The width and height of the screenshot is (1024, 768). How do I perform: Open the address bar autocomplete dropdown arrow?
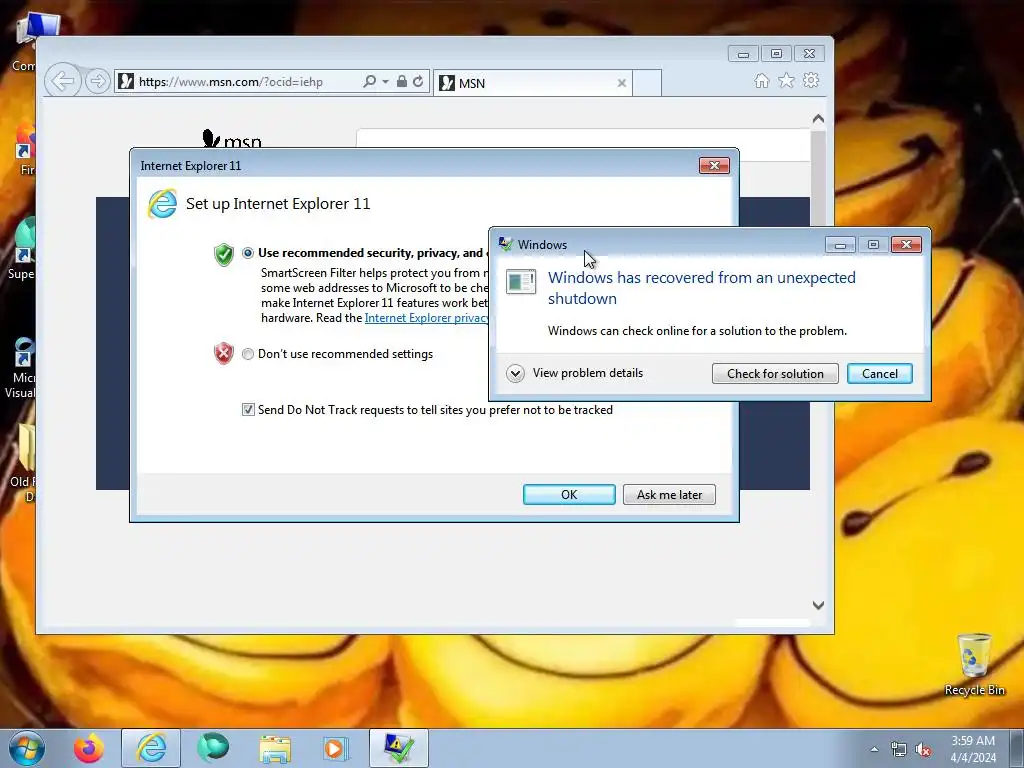click(385, 82)
